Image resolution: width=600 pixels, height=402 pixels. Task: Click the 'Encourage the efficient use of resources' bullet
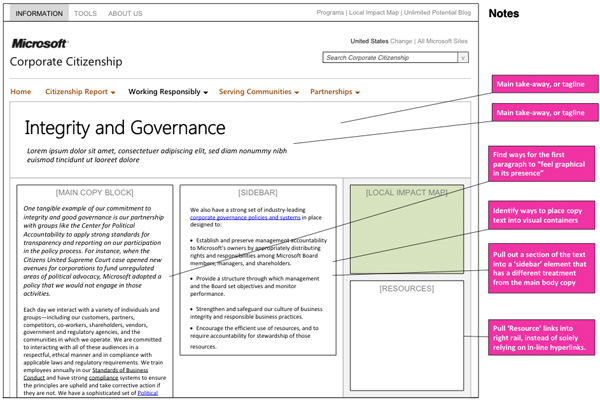(x=254, y=337)
